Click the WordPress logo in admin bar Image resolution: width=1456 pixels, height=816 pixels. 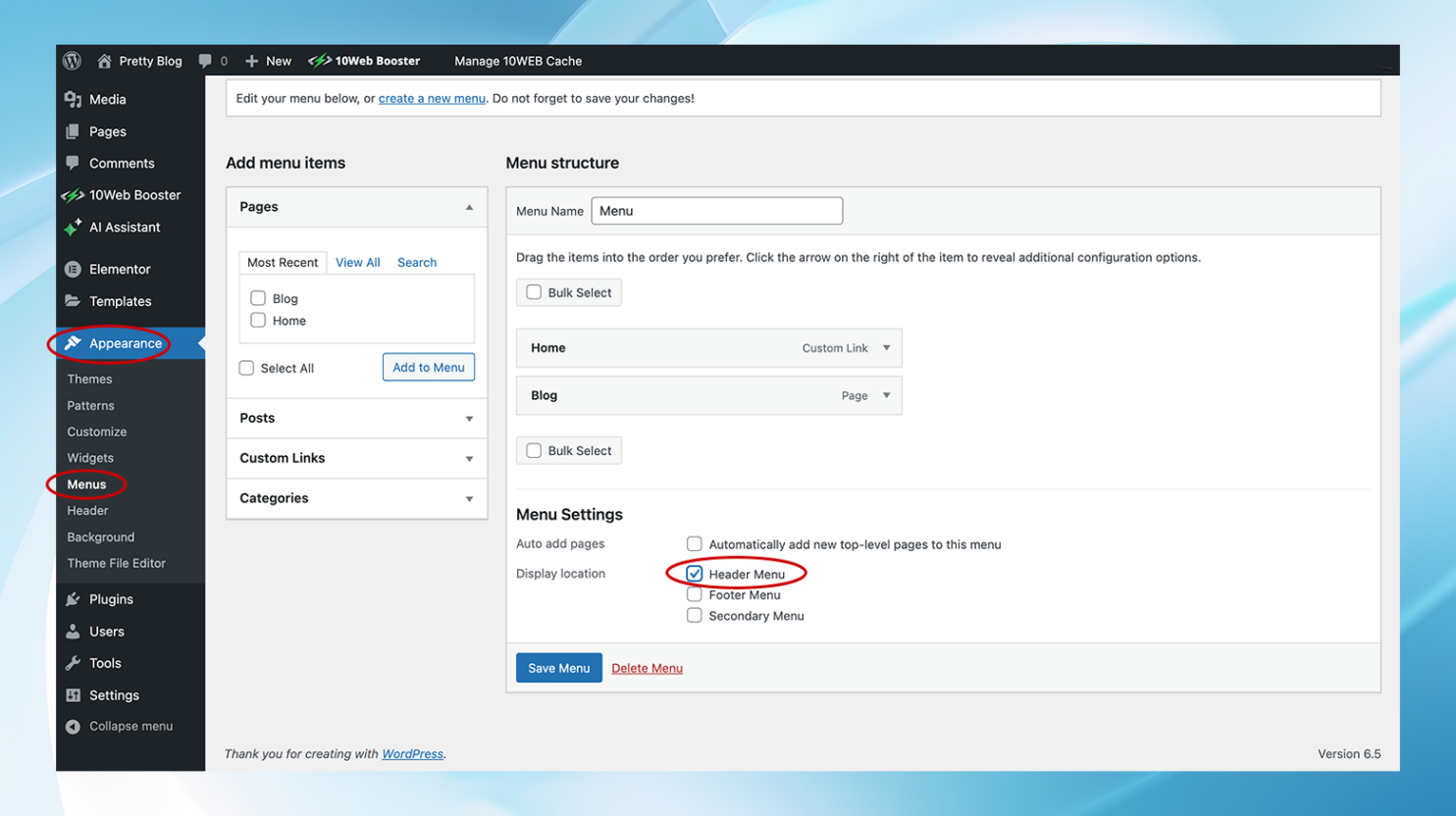72,61
